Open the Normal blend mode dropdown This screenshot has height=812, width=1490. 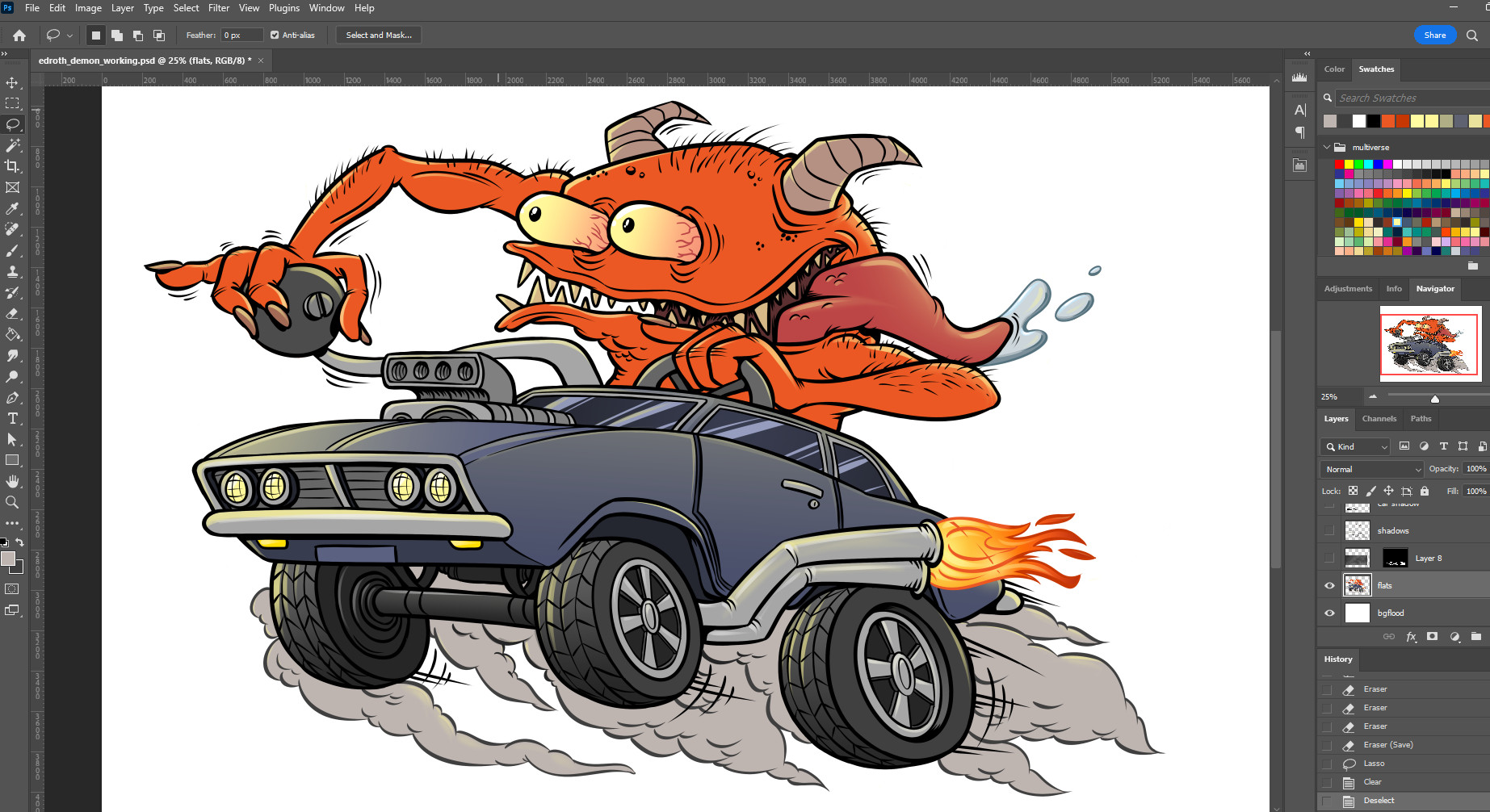point(1372,469)
